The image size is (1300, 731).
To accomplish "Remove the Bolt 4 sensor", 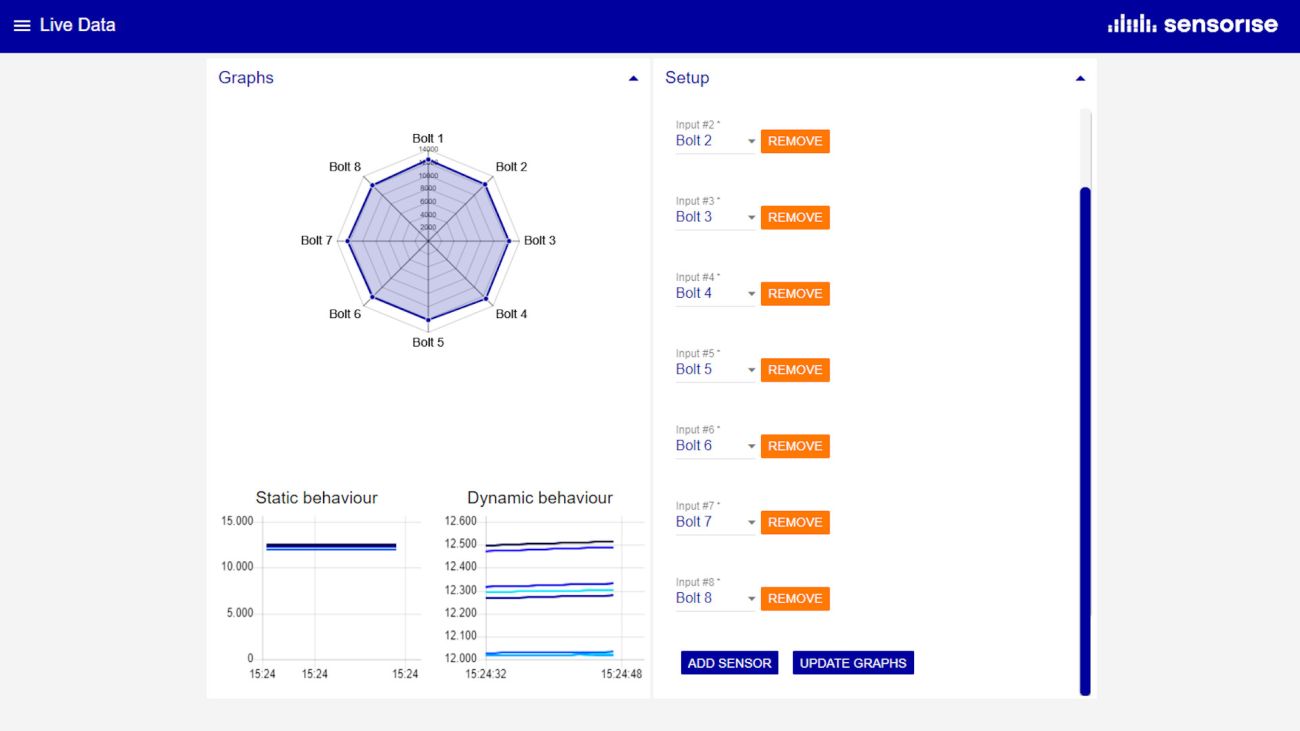I will [x=795, y=294].
